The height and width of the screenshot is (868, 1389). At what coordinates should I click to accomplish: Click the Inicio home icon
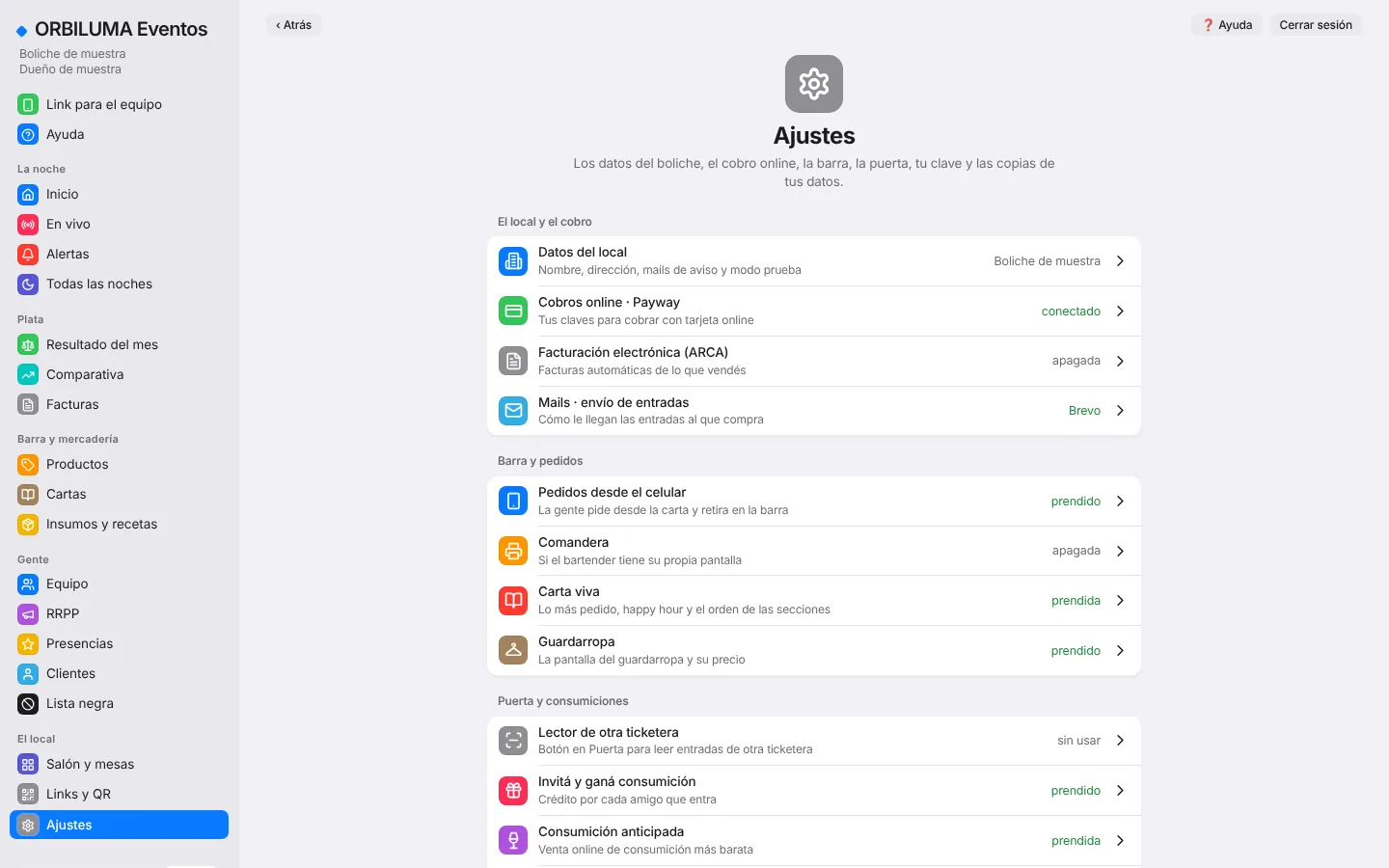[28, 194]
